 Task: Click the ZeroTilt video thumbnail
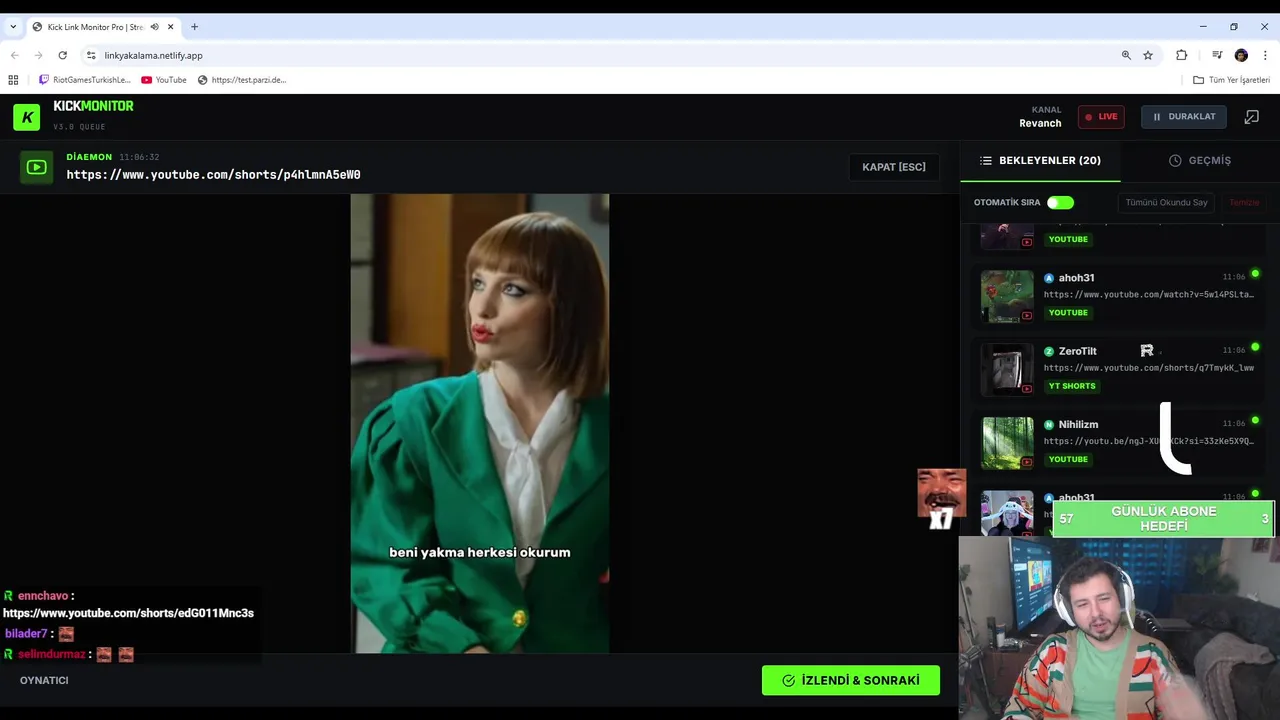pyautogui.click(x=1007, y=369)
